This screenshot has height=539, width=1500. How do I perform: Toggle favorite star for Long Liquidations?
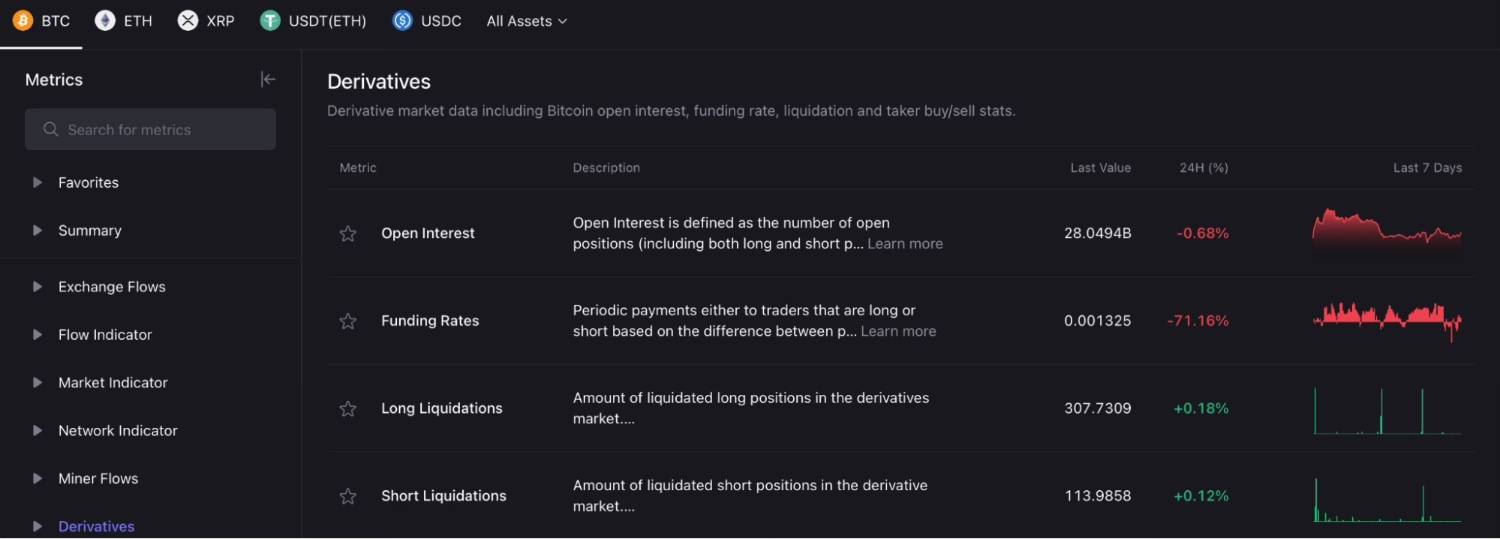[348, 409]
